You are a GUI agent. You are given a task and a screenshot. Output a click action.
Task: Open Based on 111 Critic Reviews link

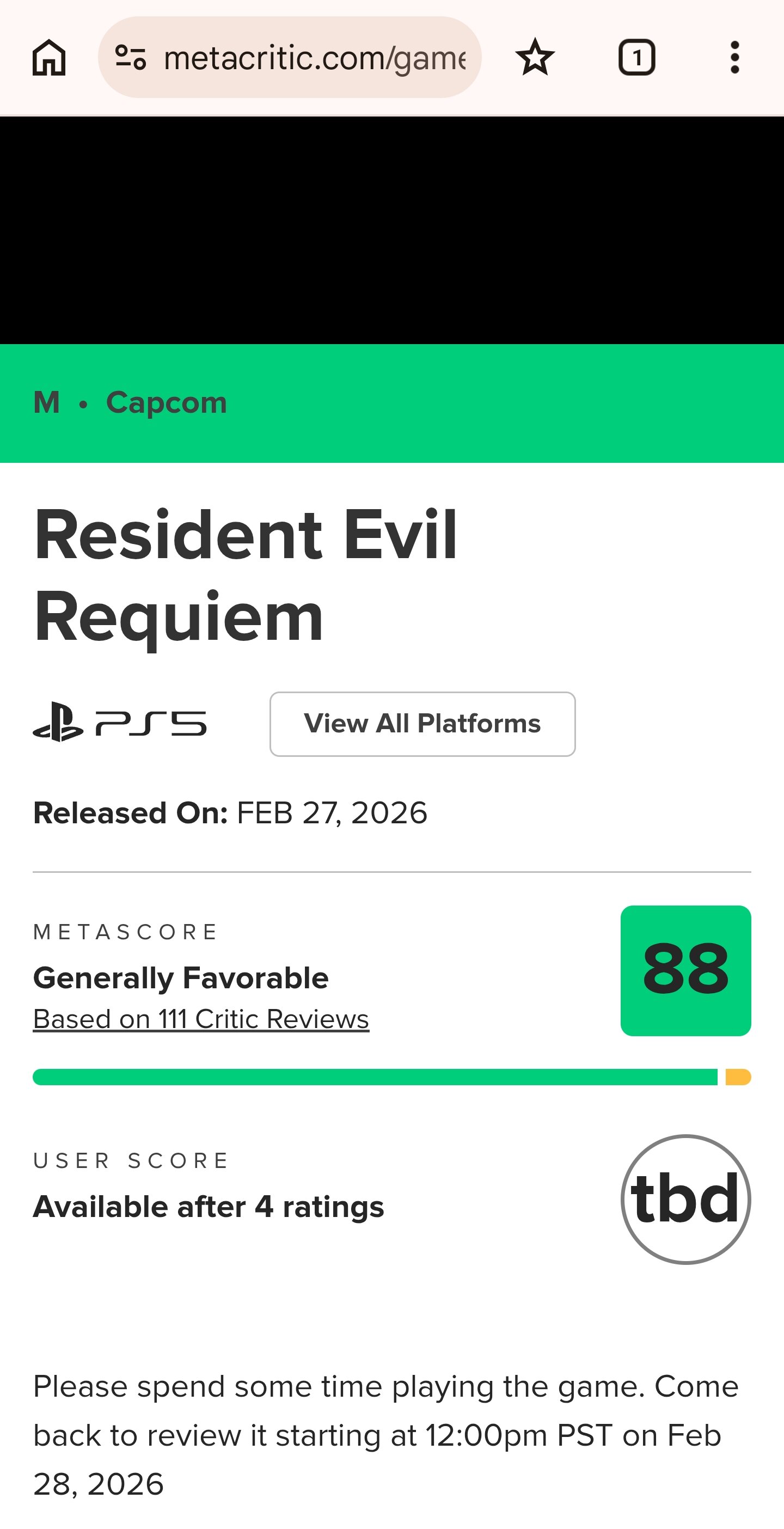[x=200, y=1019]
